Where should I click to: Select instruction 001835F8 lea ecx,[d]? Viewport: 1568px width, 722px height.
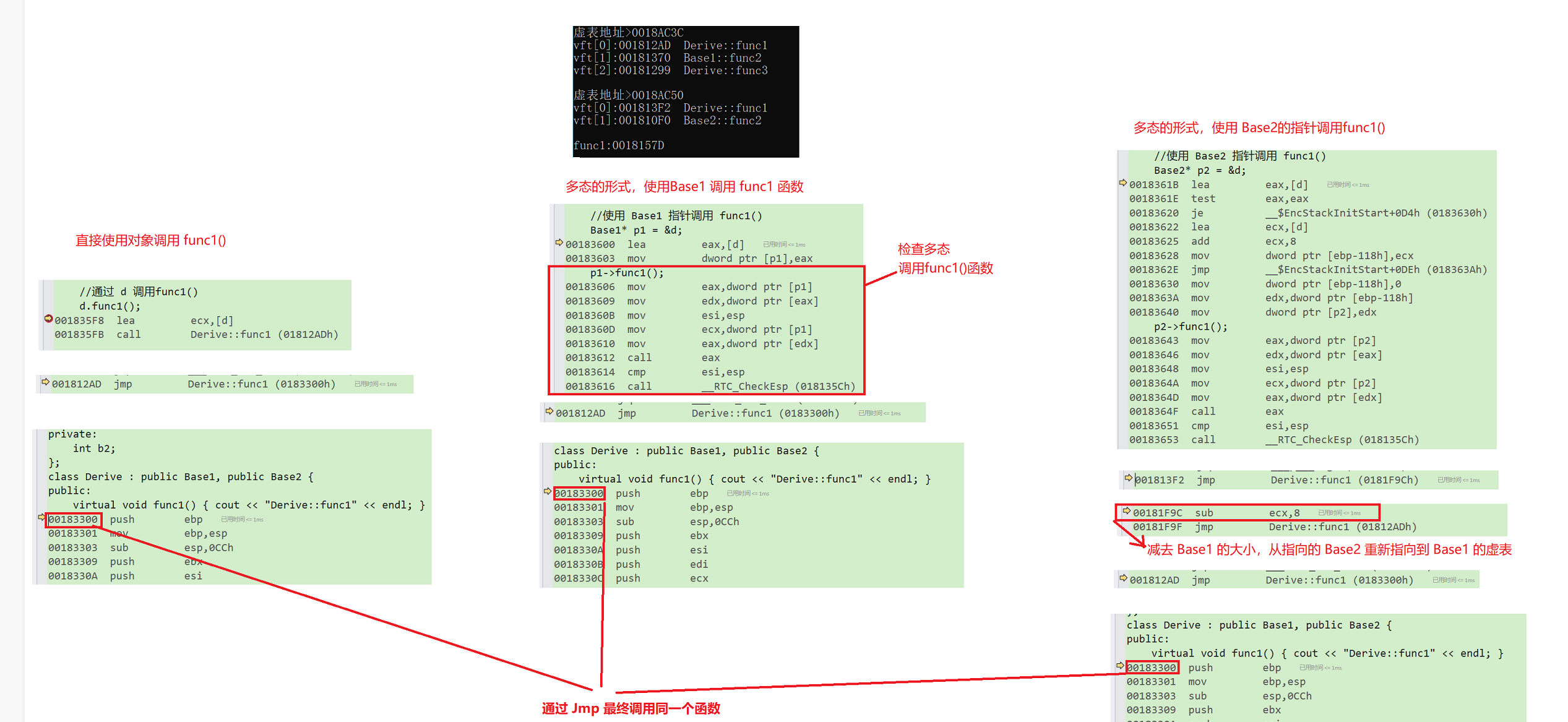(x=144, y=320)
